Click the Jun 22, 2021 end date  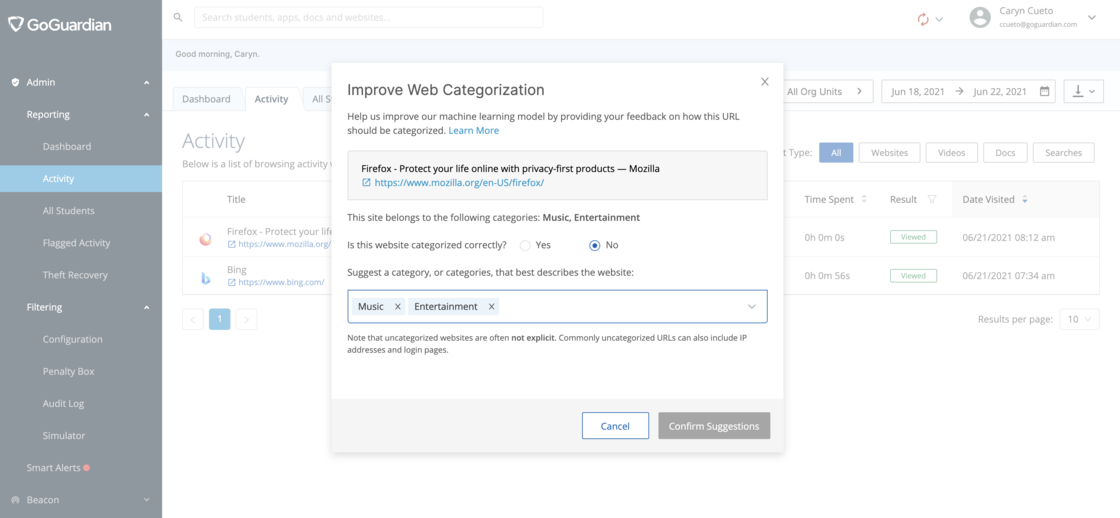click(x=1000, y=91)
